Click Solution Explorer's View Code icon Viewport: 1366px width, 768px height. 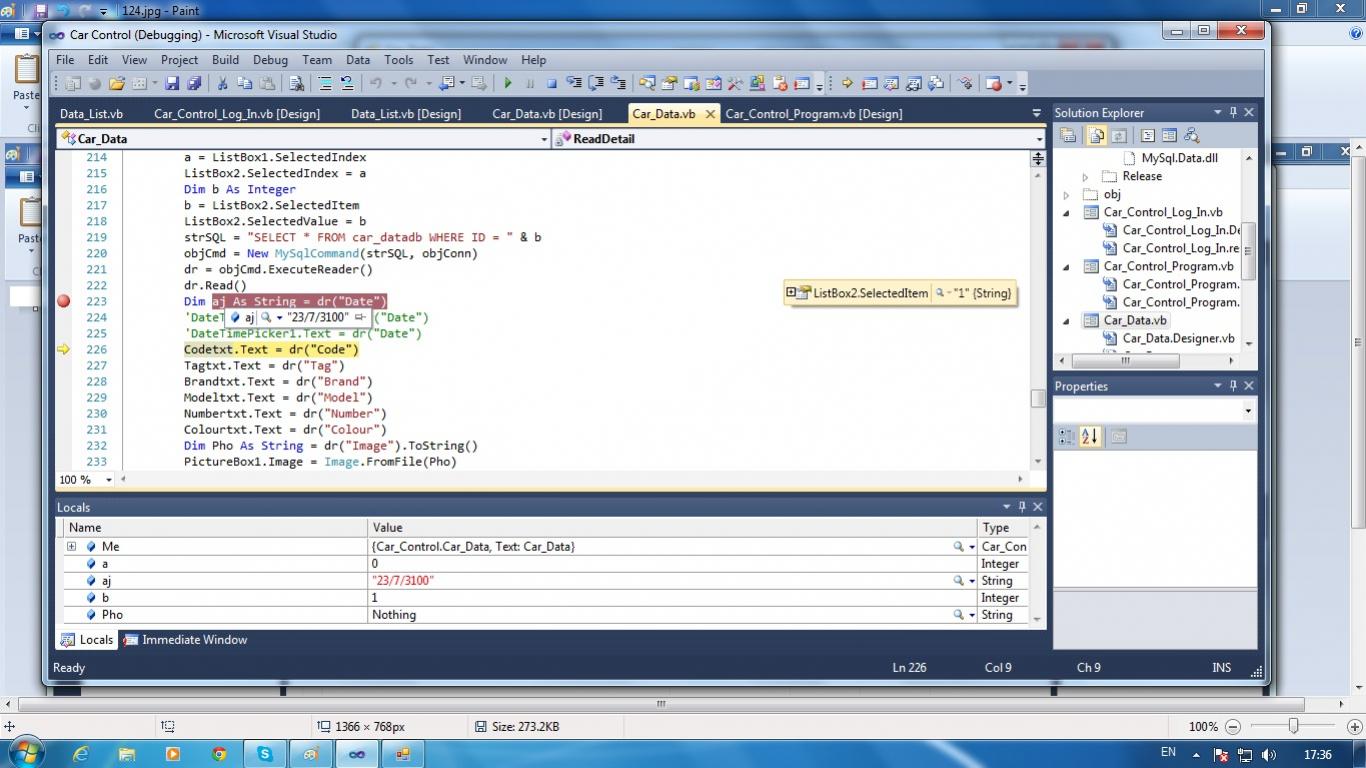click(x=1148, y=136)
